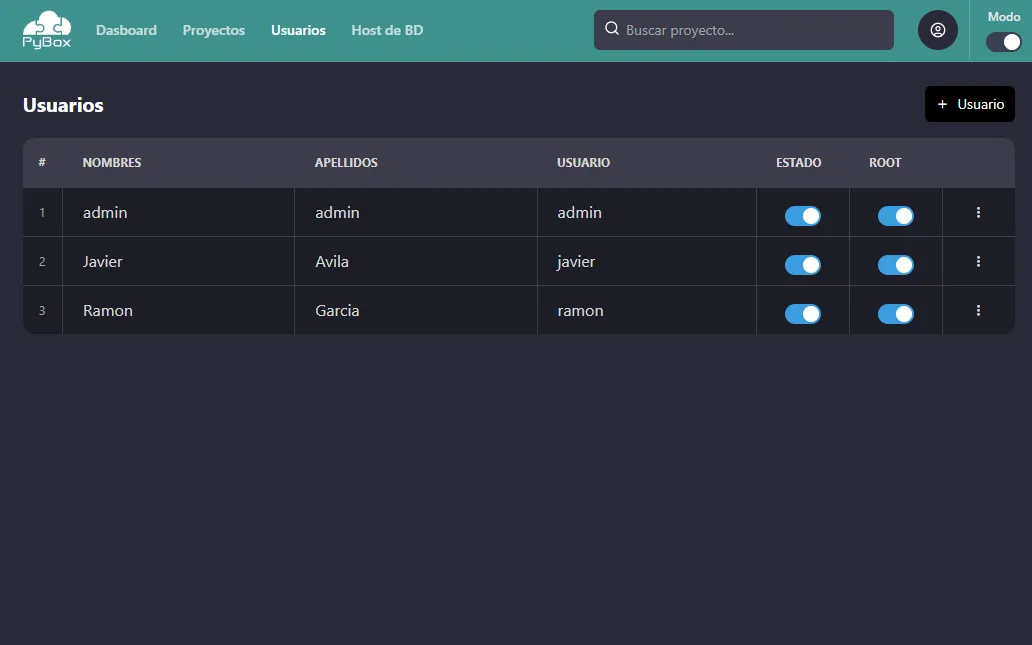The image size is (1032, 645).
Task: Open the three-dot menu for admin row
Action: [978, 212]
